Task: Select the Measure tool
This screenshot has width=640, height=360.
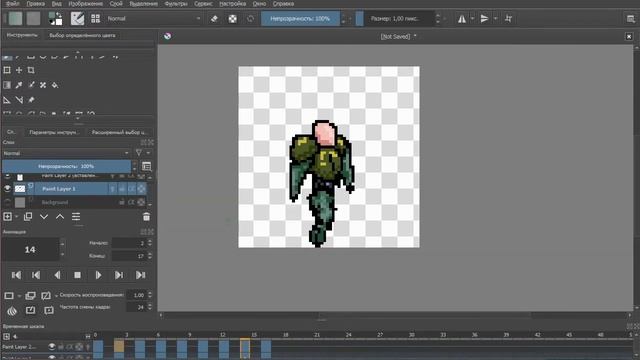Action: (19, 100)
